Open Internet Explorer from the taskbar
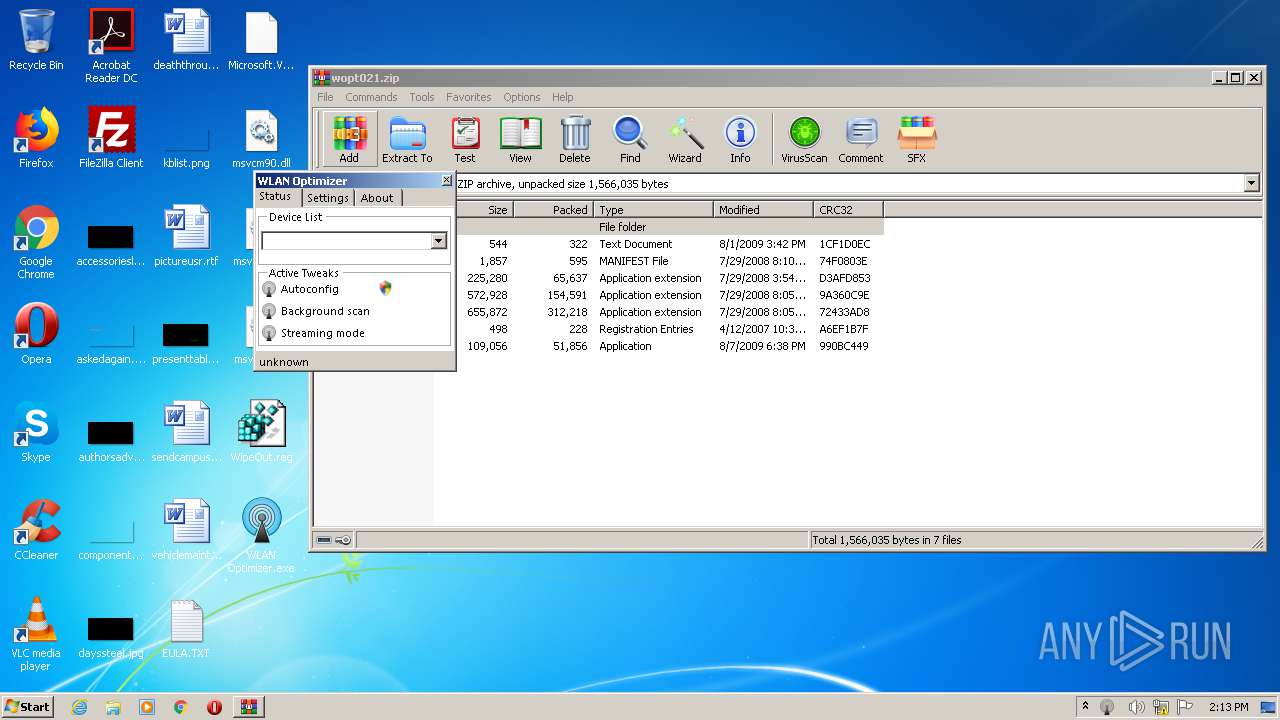Viewport: 1280px width, 720px height. tap(79, 707)
